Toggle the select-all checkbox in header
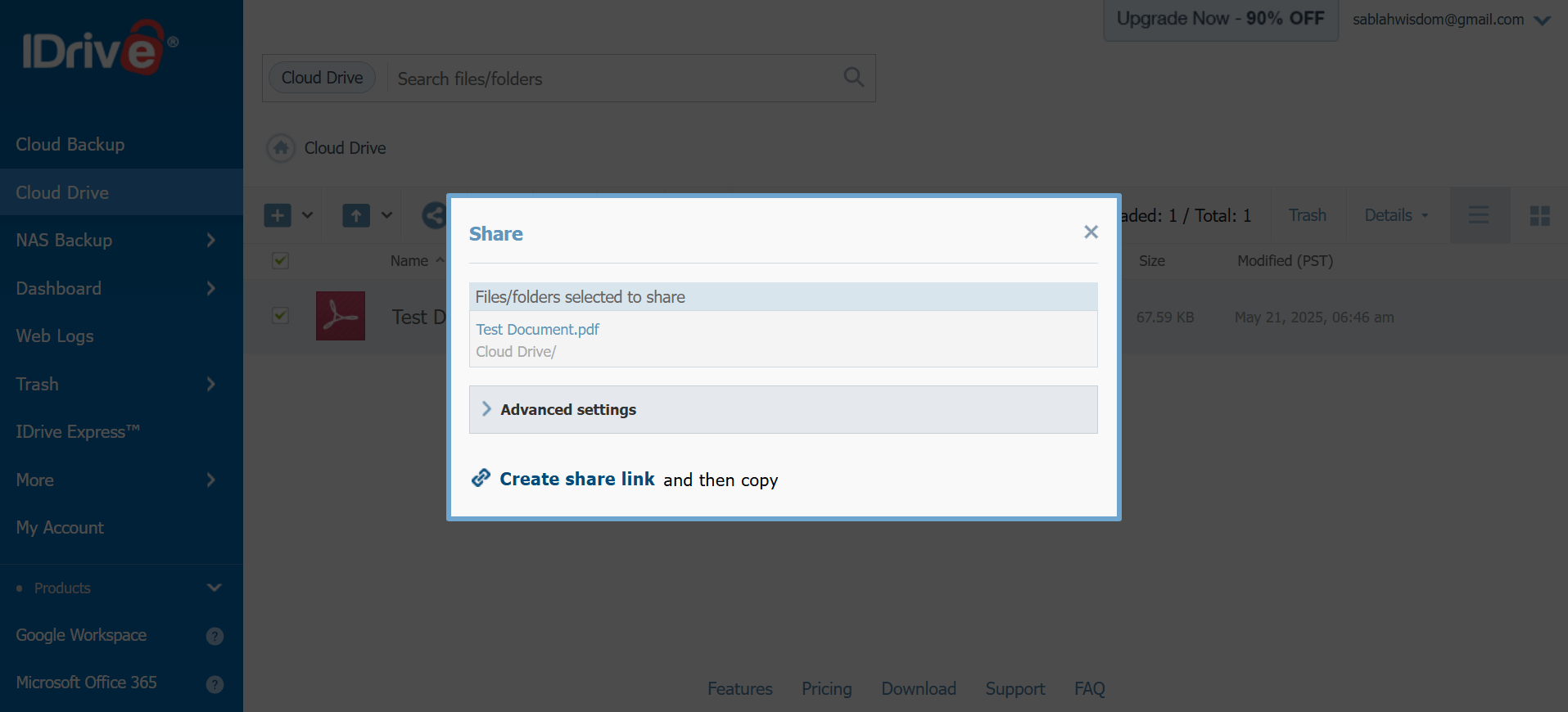Viewport: 1568px width, 712px height. 280,260
